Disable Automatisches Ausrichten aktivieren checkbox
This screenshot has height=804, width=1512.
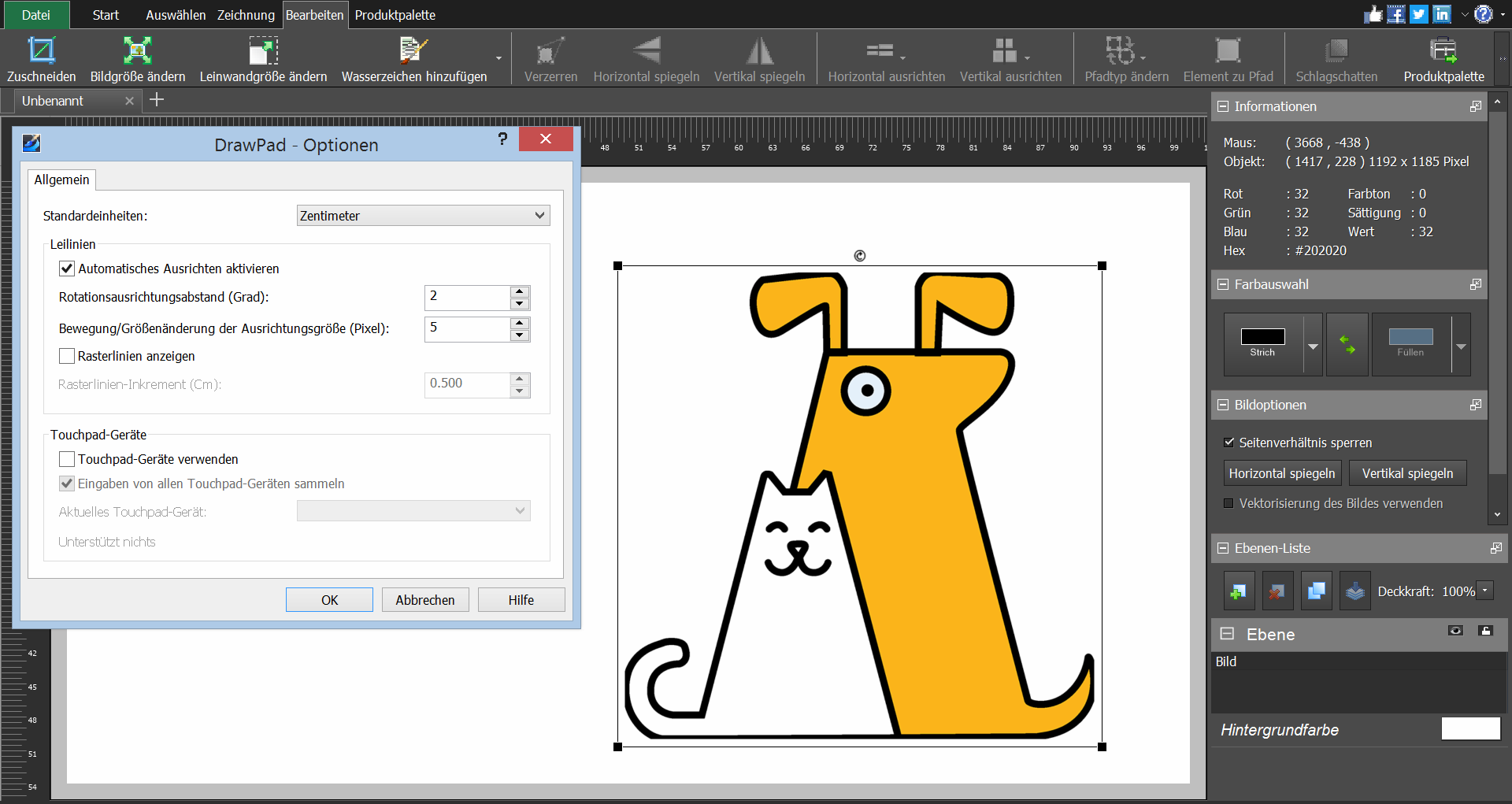point(67,269)
